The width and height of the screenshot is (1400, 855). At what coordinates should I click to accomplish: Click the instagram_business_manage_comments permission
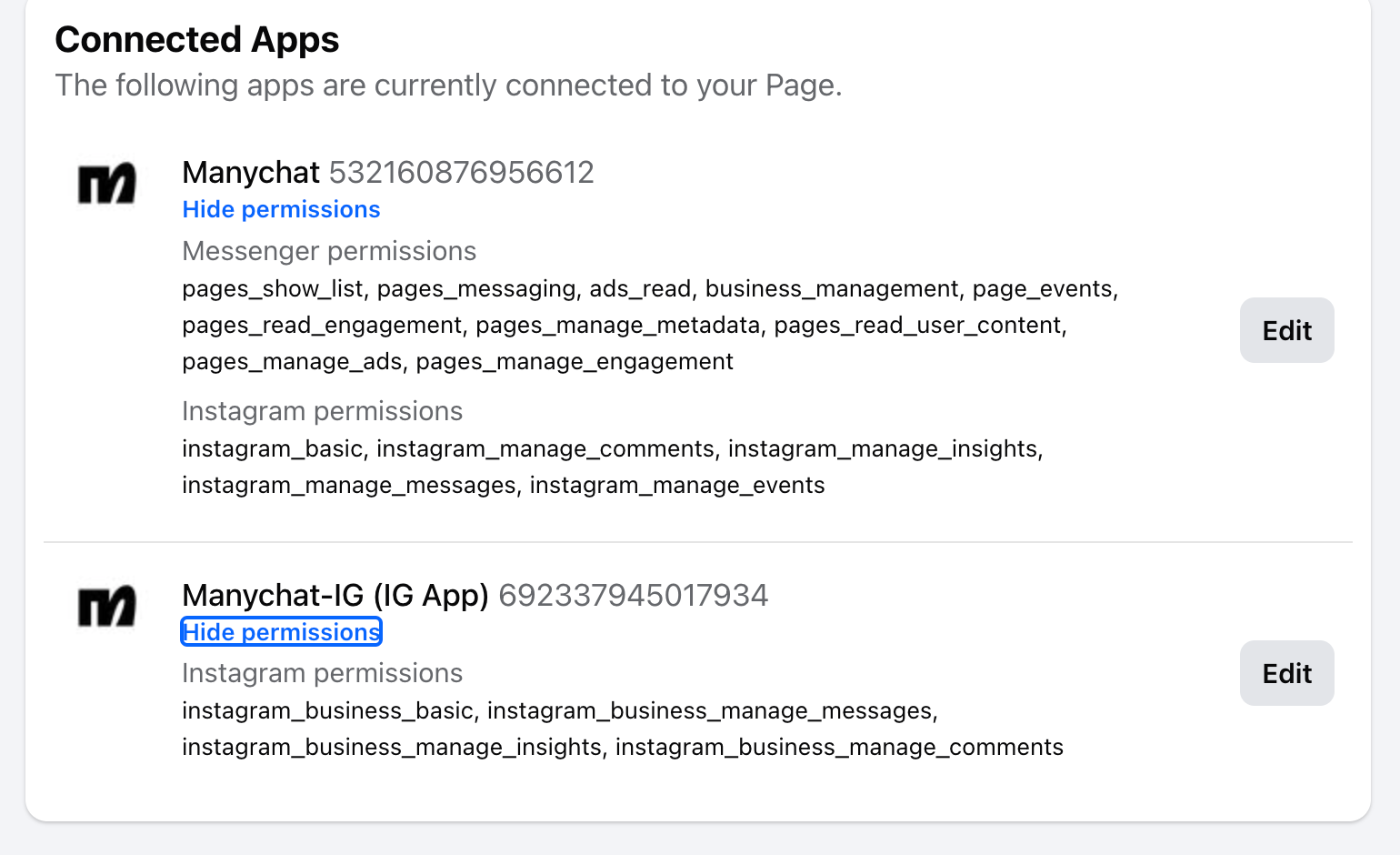tap(839, 747)
